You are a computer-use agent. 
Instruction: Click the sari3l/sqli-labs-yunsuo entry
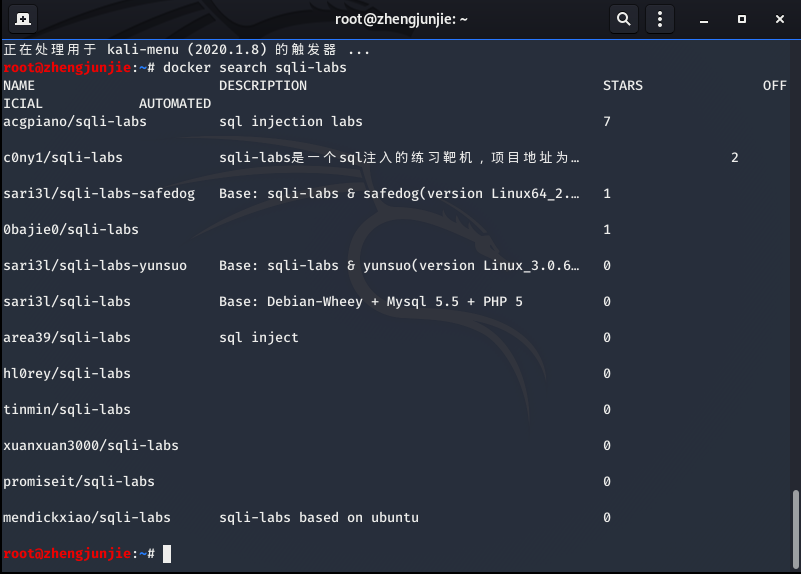click(x=95, y=265)
